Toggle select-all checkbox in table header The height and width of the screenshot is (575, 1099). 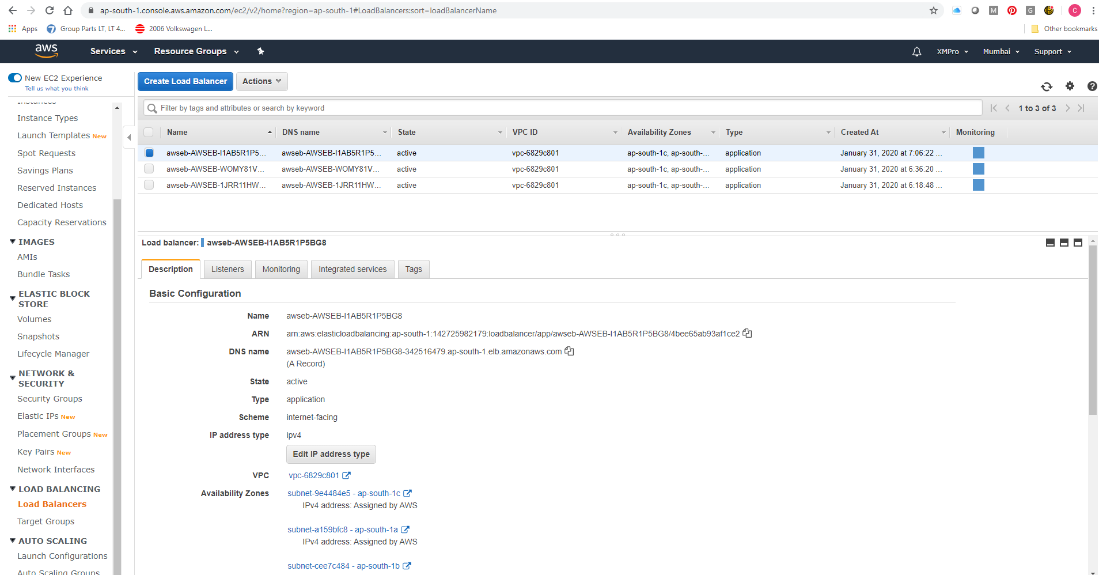[149, 132]
